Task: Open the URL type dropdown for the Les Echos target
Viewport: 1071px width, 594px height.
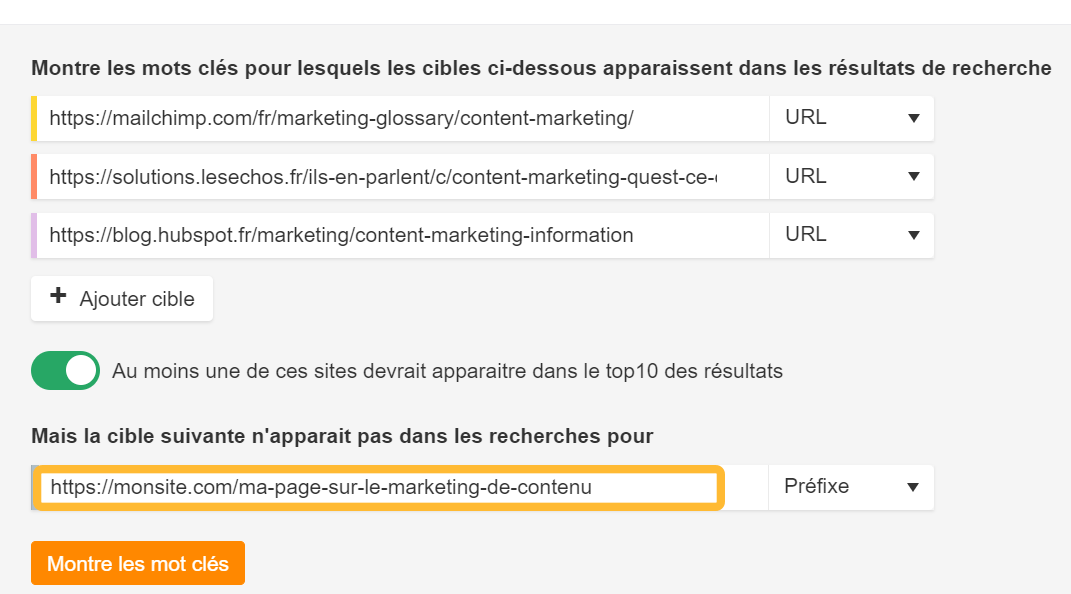Action: click(x=851, y=176)
